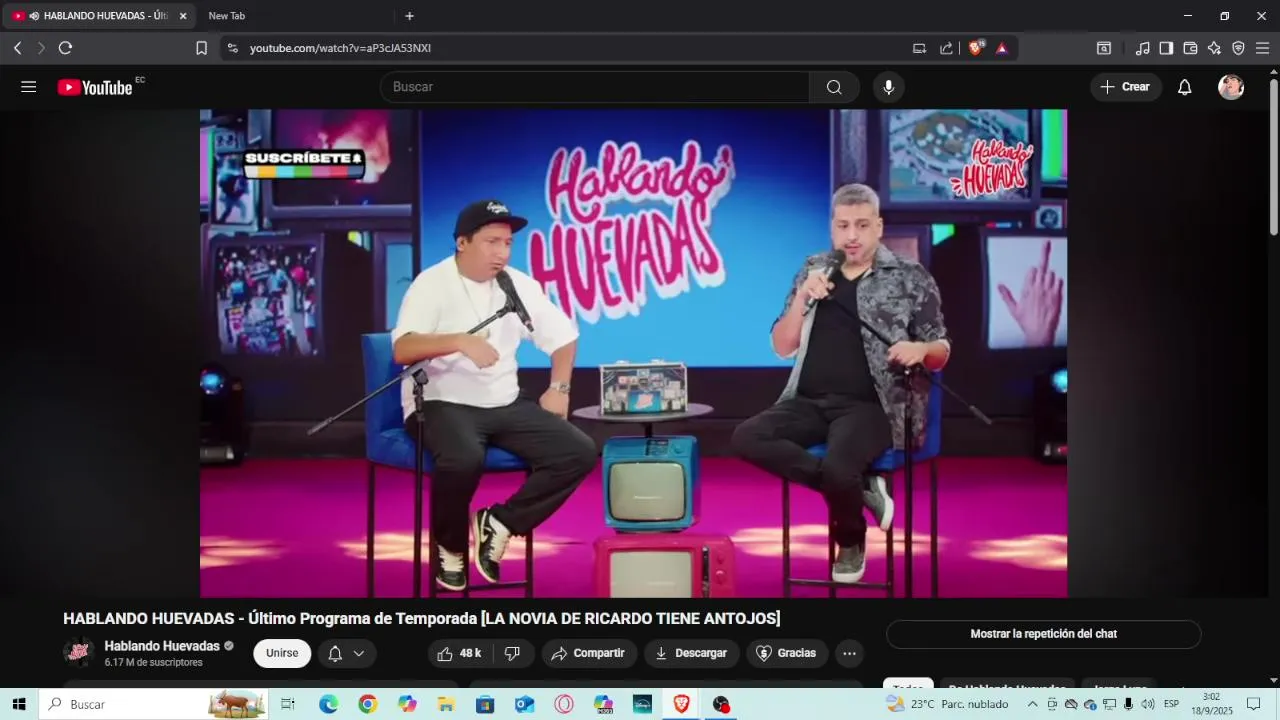The width and height of the screenshot is (1280, 720).
Task: Open Outlook from the taskbar
Action: coord(525,704)
